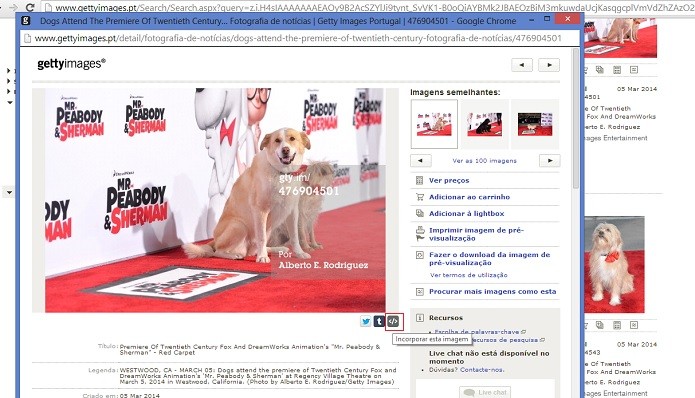Open the Contacte-nos link
This screenshot has height=398, width=695.
click(x=482, y=370)
